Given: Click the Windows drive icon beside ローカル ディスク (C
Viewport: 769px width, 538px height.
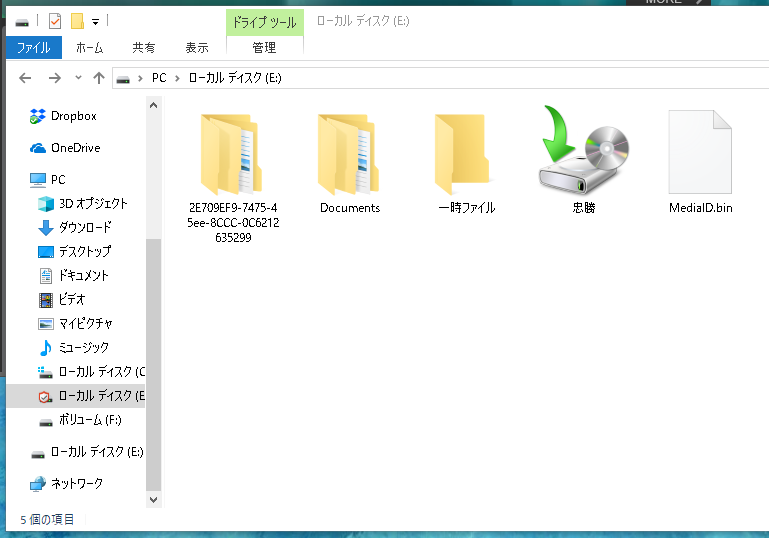Looking at the screenshot, I should 45,372.
